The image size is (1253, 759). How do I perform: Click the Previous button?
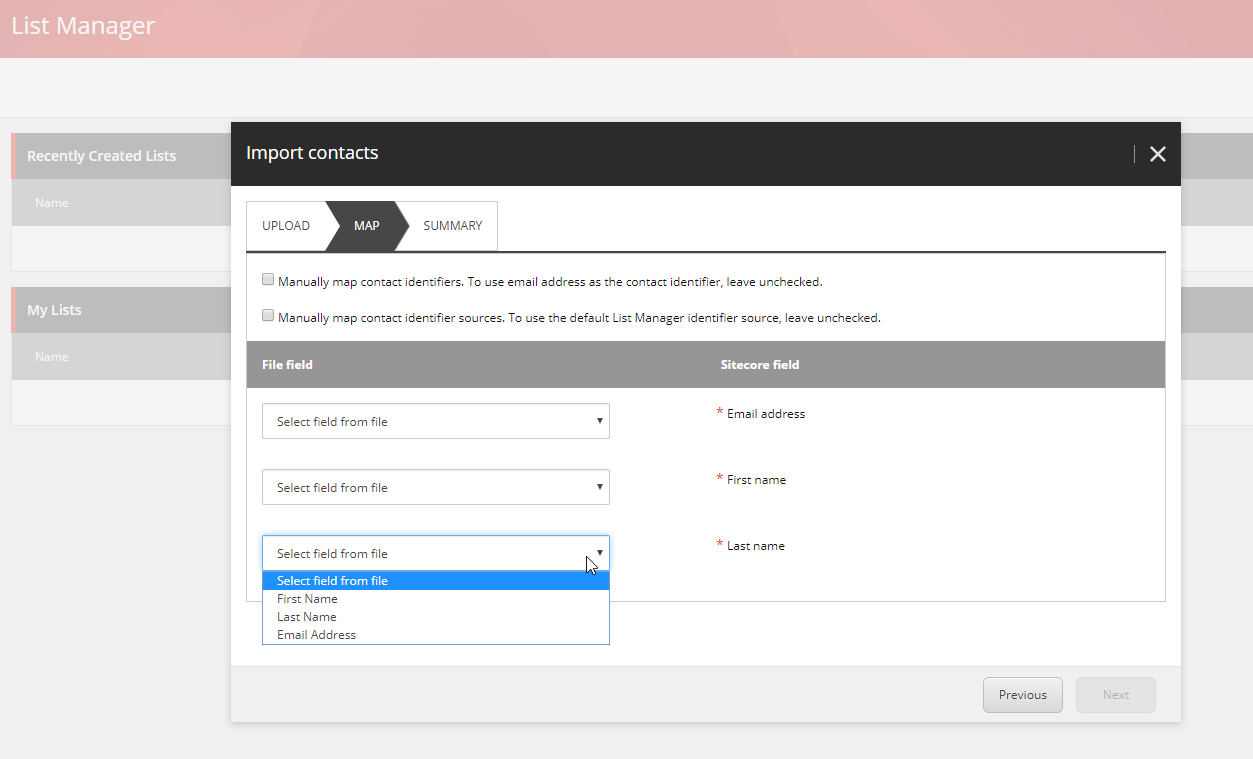(x=1023, y=695)
